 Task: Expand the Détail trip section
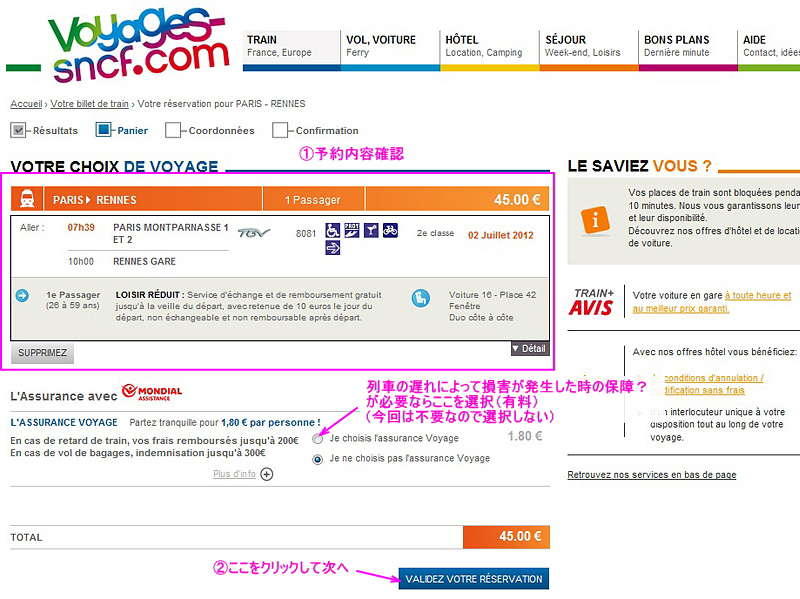pos(530,348)
